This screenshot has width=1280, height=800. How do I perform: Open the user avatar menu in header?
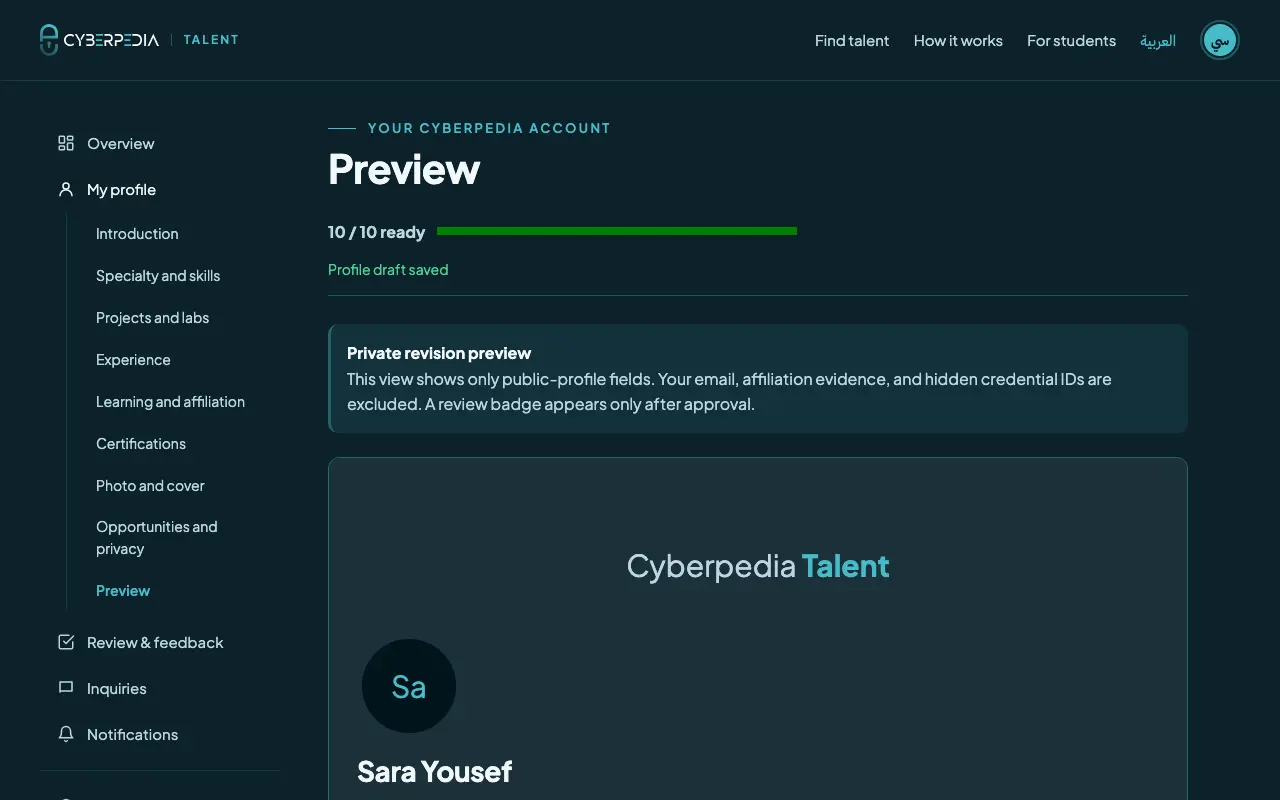point(1219,40)
